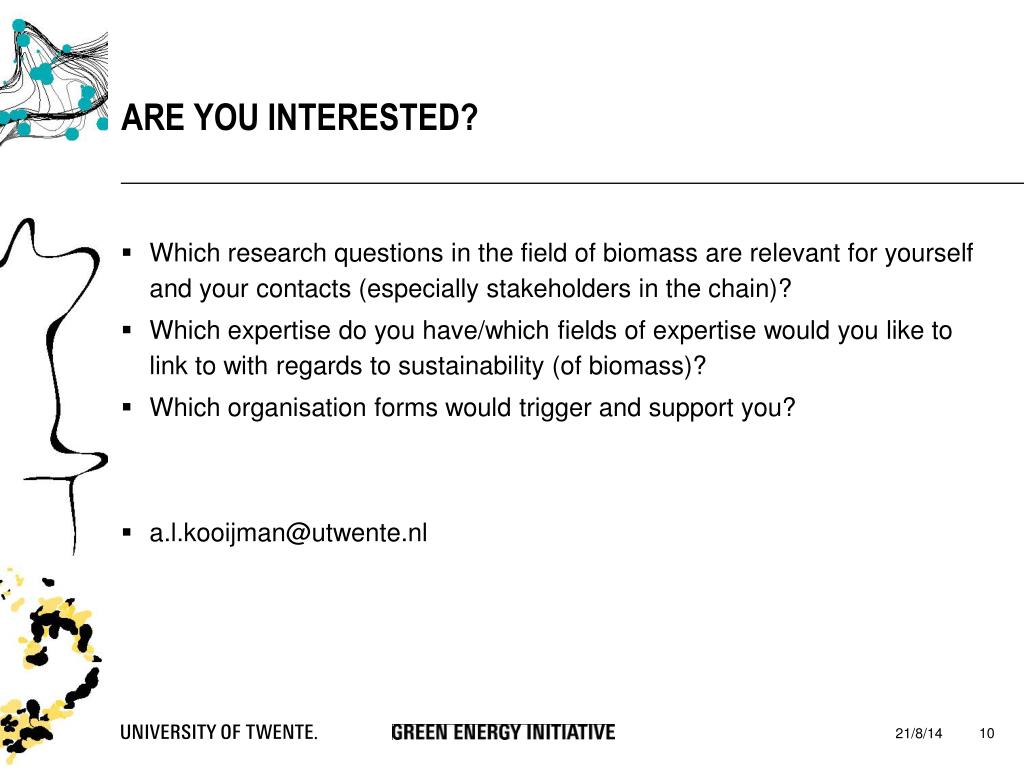
Task: Click the email a.l.kooijman@utwente.nl
Action: (288, 533)
